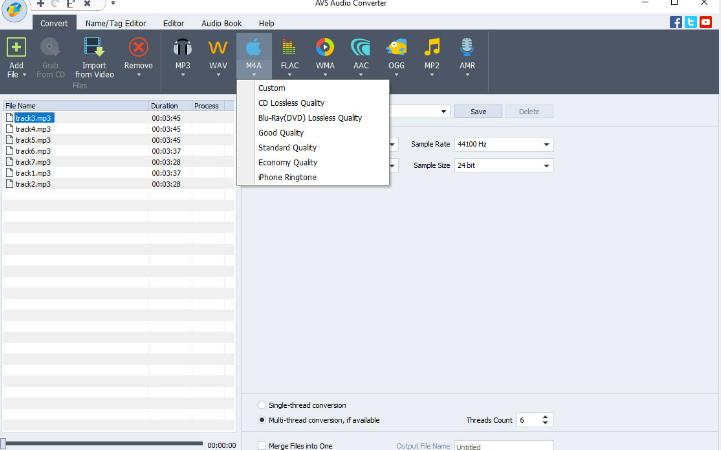Expand the AAC format dropdown arrow
721x450 pixels.
pyautogui.click(x=360, y=75)
